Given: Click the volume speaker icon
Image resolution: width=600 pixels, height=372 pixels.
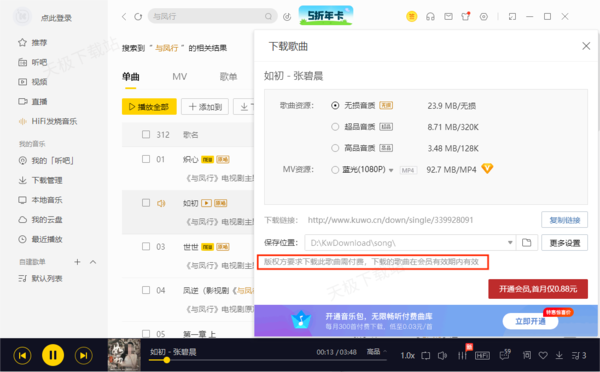Looking at the screenshot, I should (x=442, y=356).
